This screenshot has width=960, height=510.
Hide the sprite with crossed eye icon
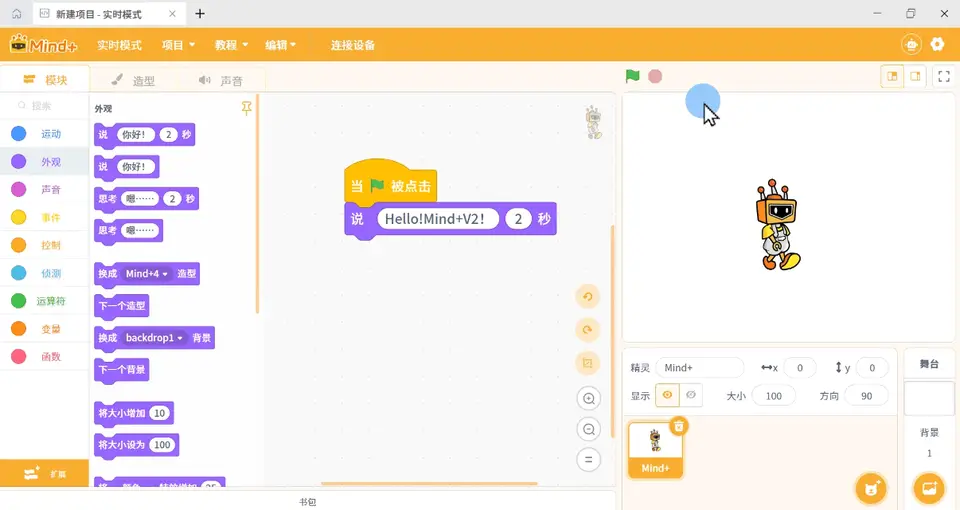691,395
